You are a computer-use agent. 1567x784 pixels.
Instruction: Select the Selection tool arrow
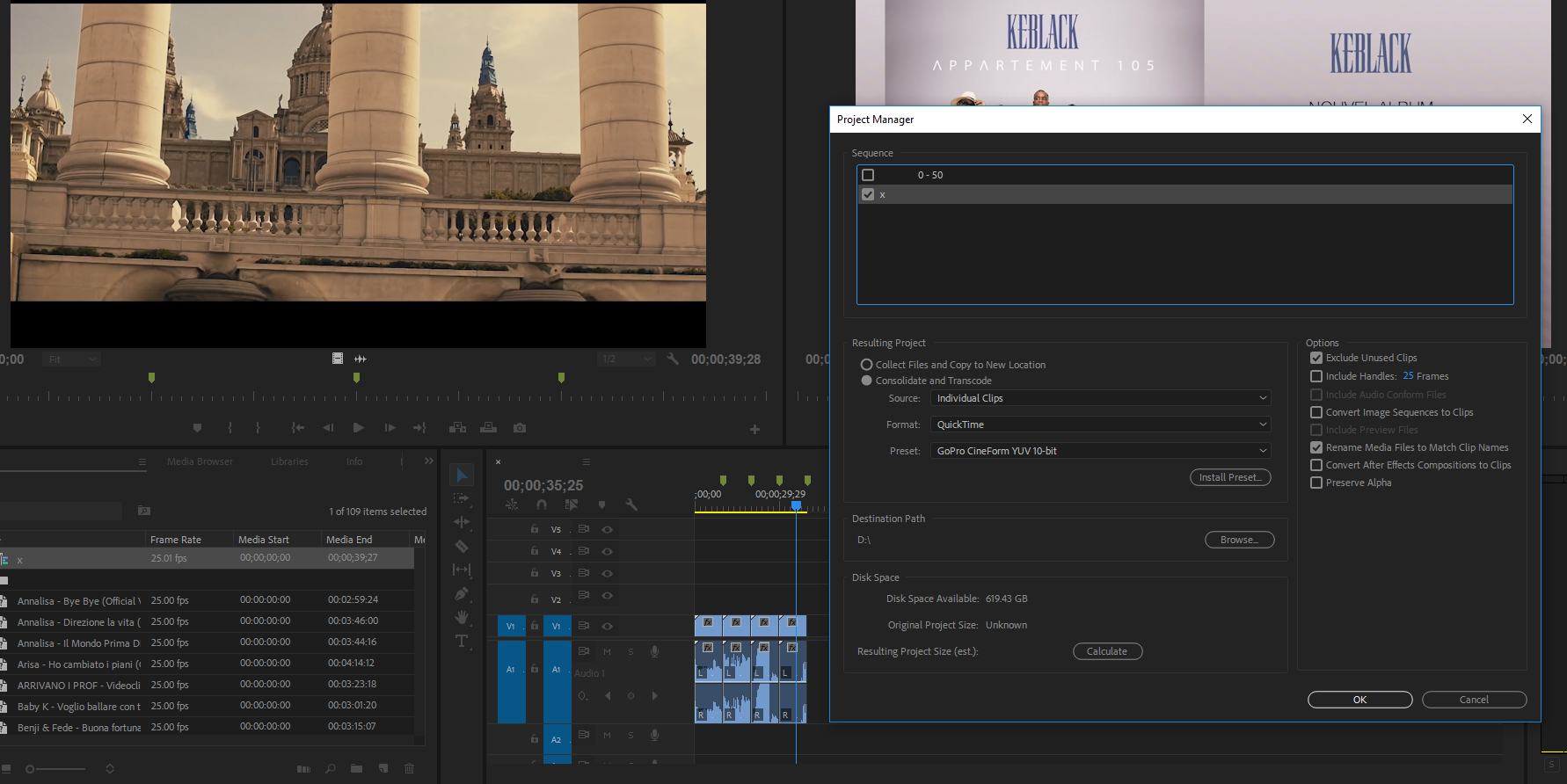pyautogui.click(x=461, y=475)
